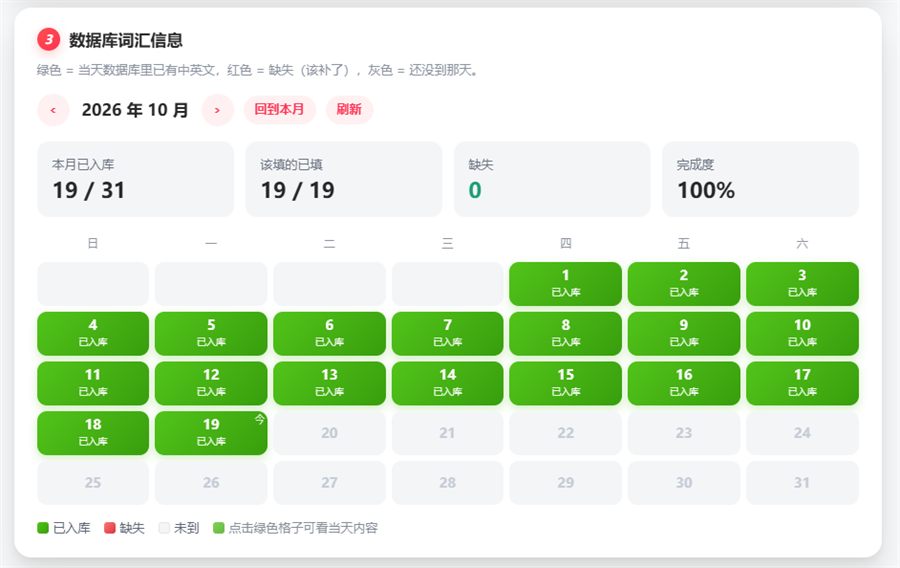Open today's cell, day 19
This screenshot has width=900, height=568.
pyautogui.click(x=211, y=433)
